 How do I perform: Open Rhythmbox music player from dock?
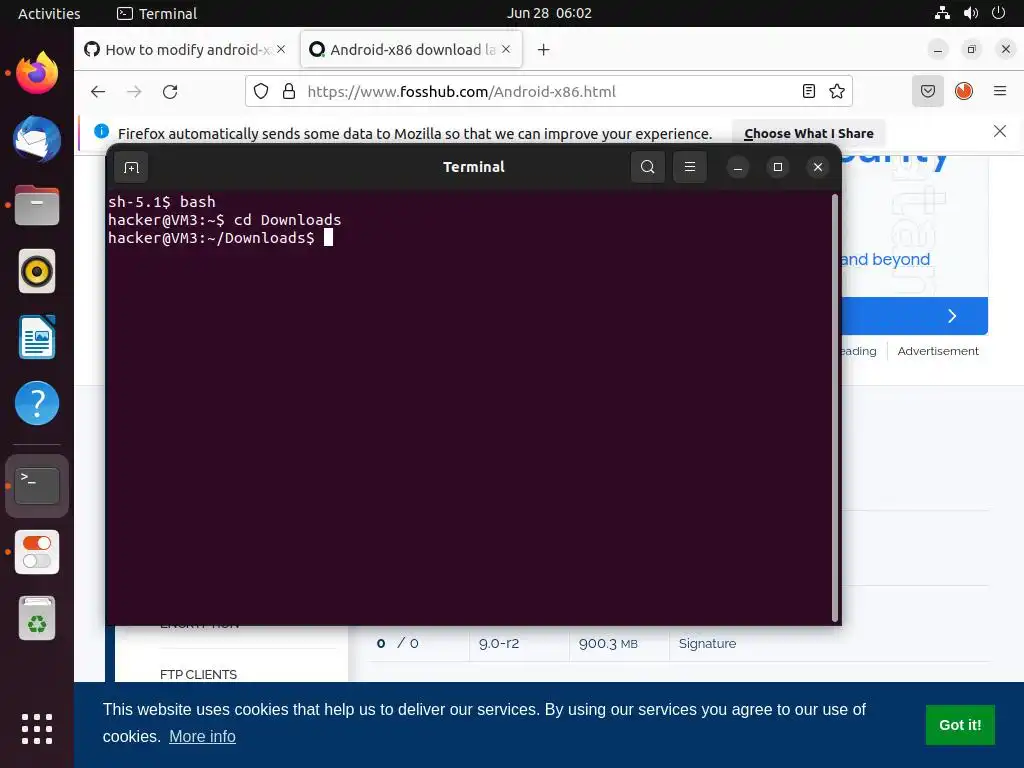coord(37,271)
